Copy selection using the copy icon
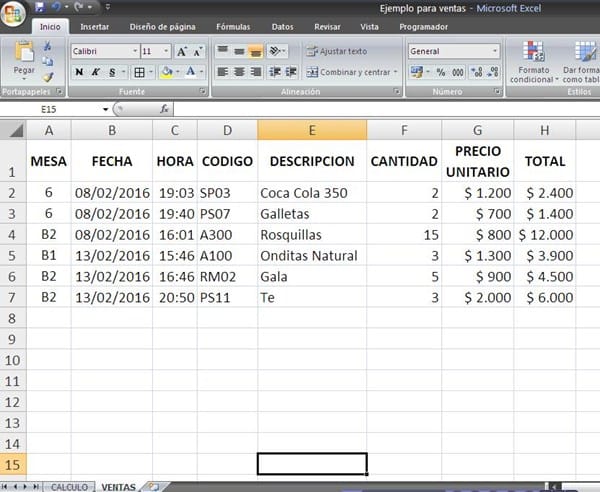The height and width of the screenshot is (492, 600). [x=47, y=61]
